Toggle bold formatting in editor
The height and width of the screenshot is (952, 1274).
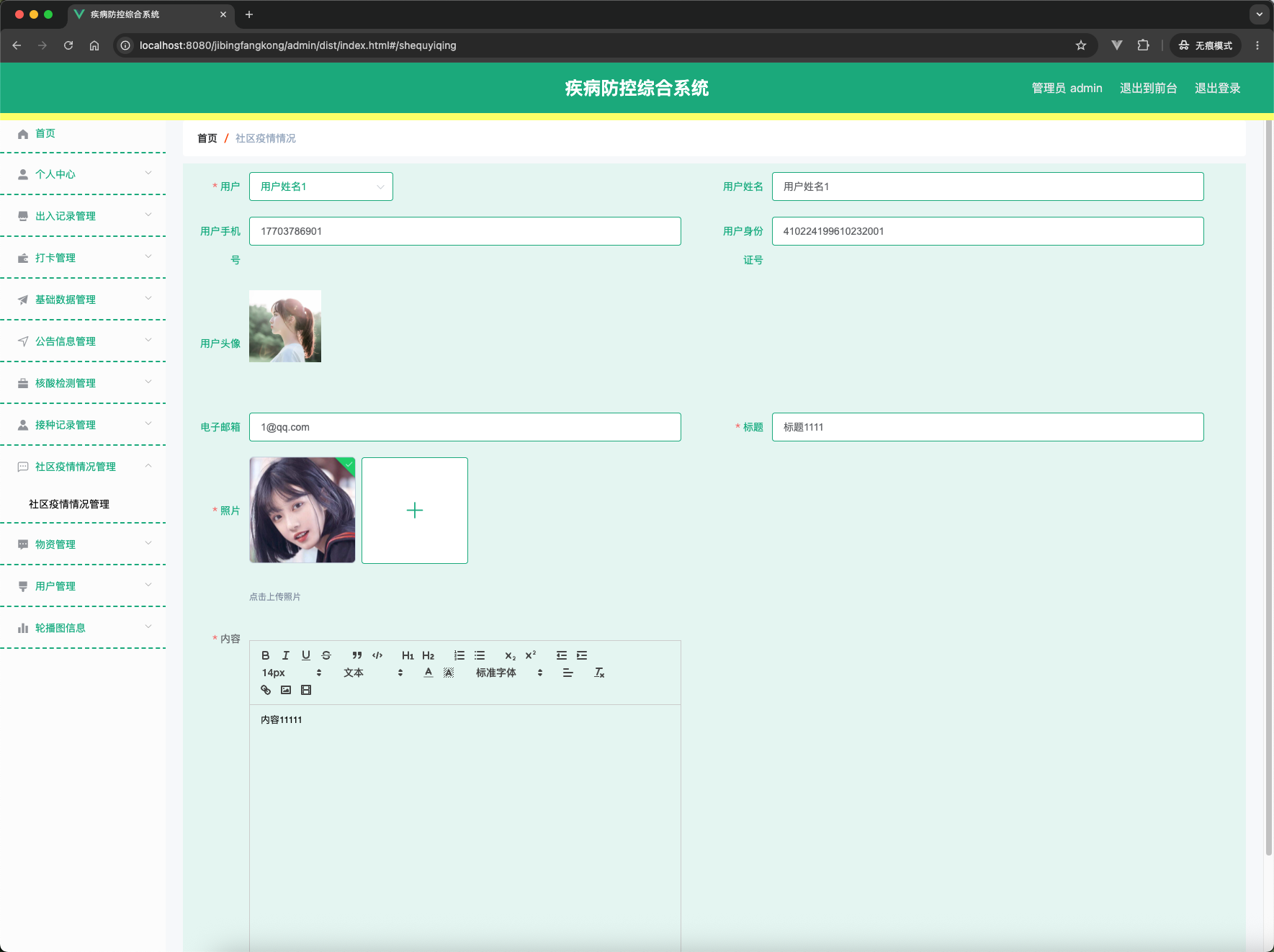(266, 655)
